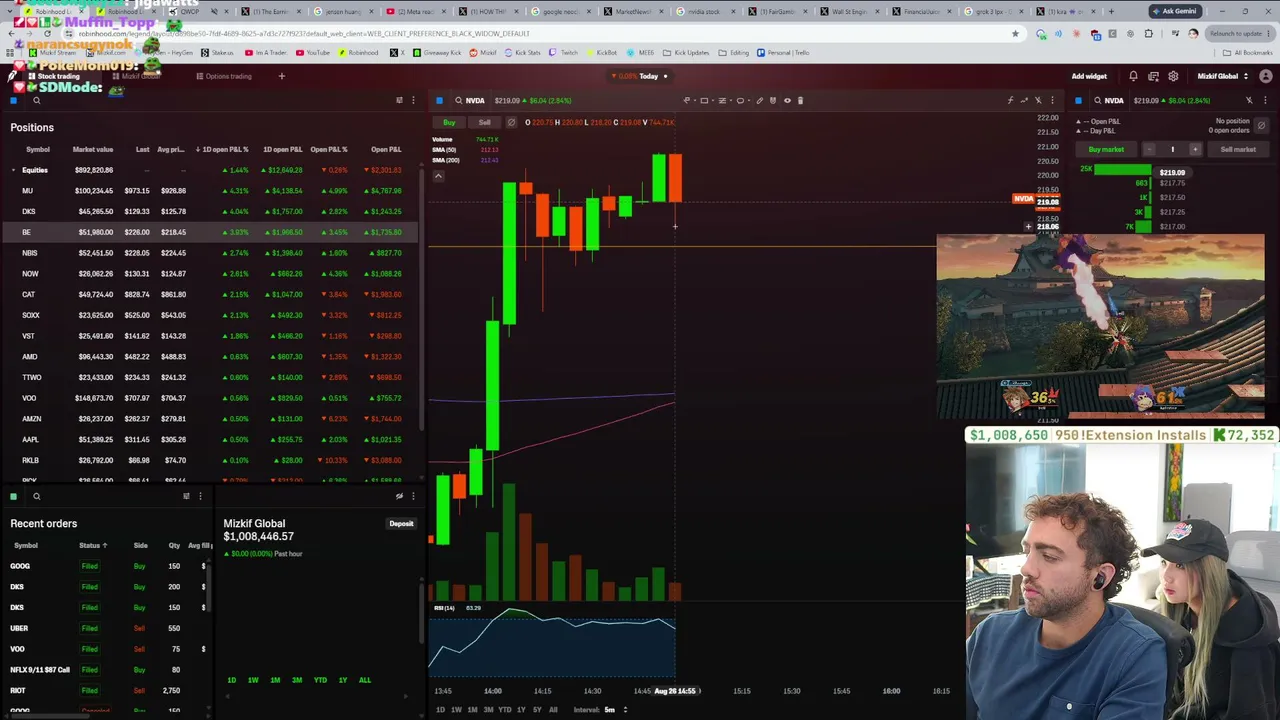The image size is (1280, 720).
Task: Pick the pencil drawing tool in chart toolbar
Action: tap(759, 100)
